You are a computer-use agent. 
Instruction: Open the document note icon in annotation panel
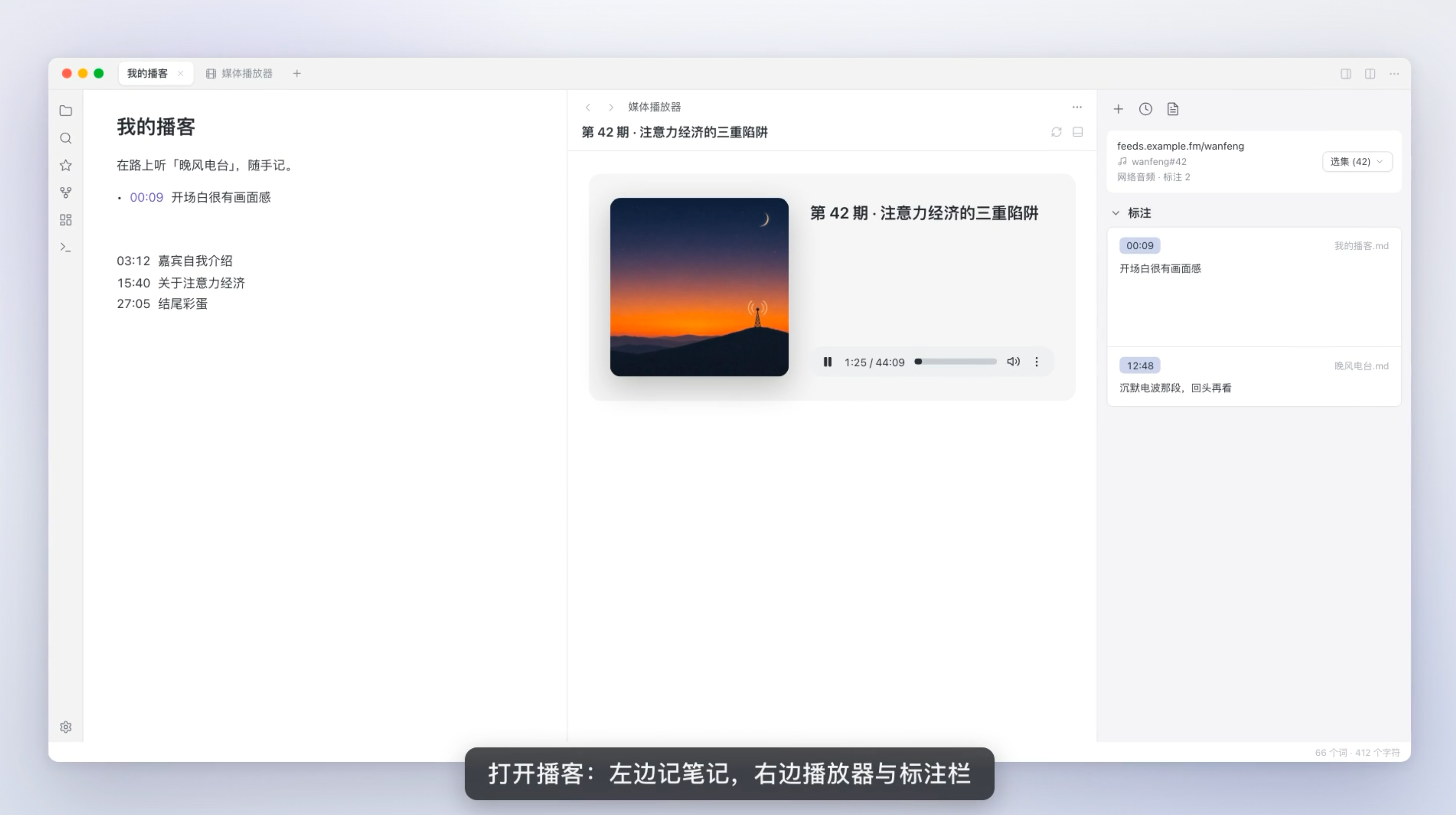coord(1173,109)
